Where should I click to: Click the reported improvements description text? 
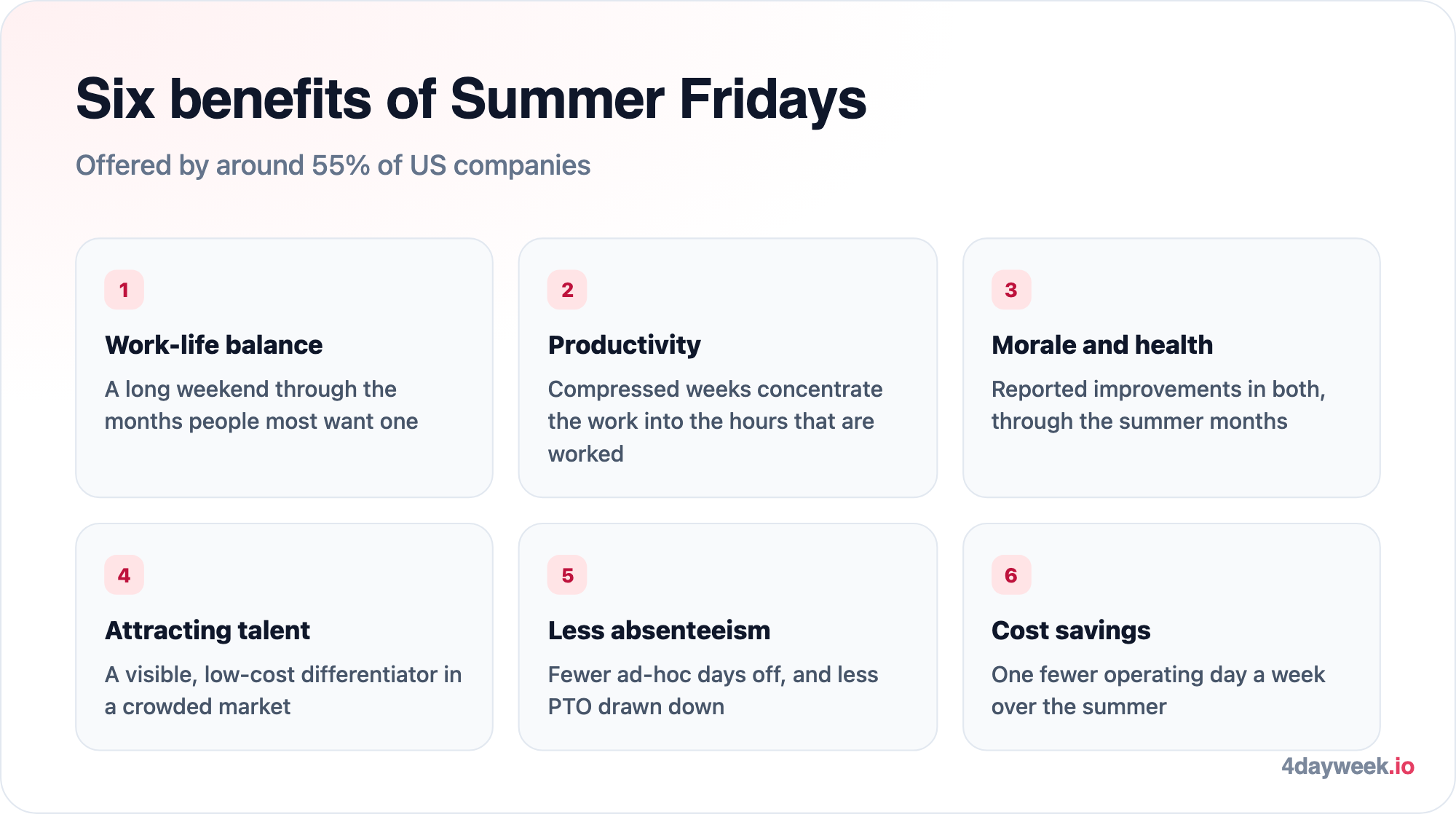pyautogui.click(x=1158, y=405)
